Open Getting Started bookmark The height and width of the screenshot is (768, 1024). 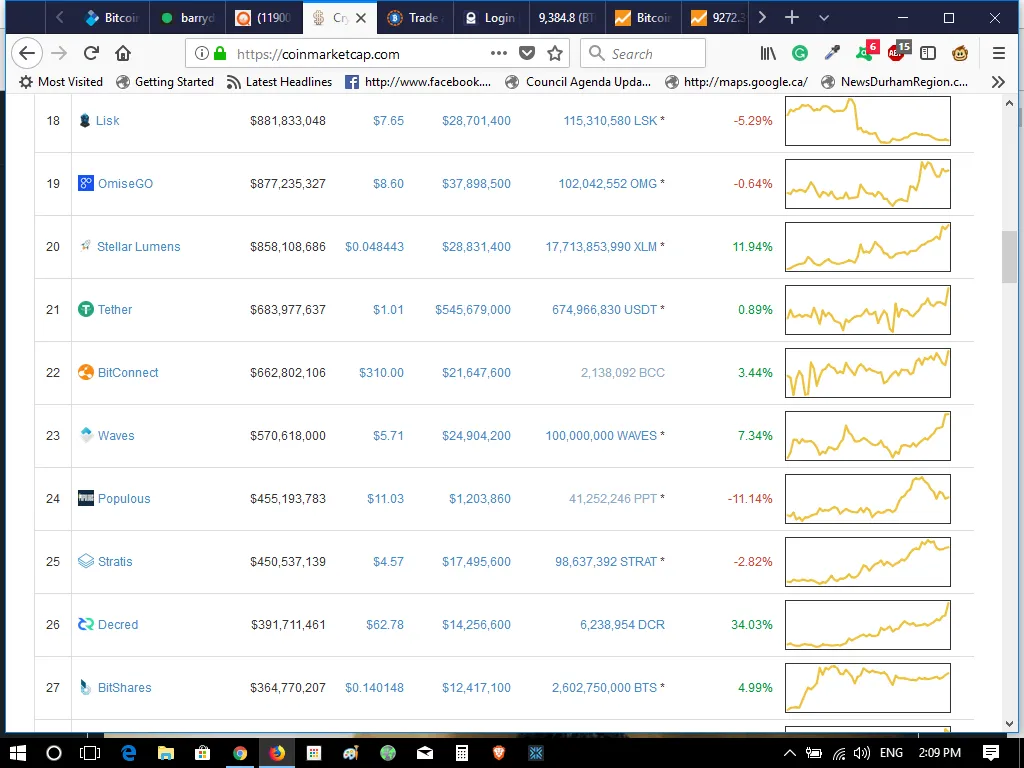165,82
